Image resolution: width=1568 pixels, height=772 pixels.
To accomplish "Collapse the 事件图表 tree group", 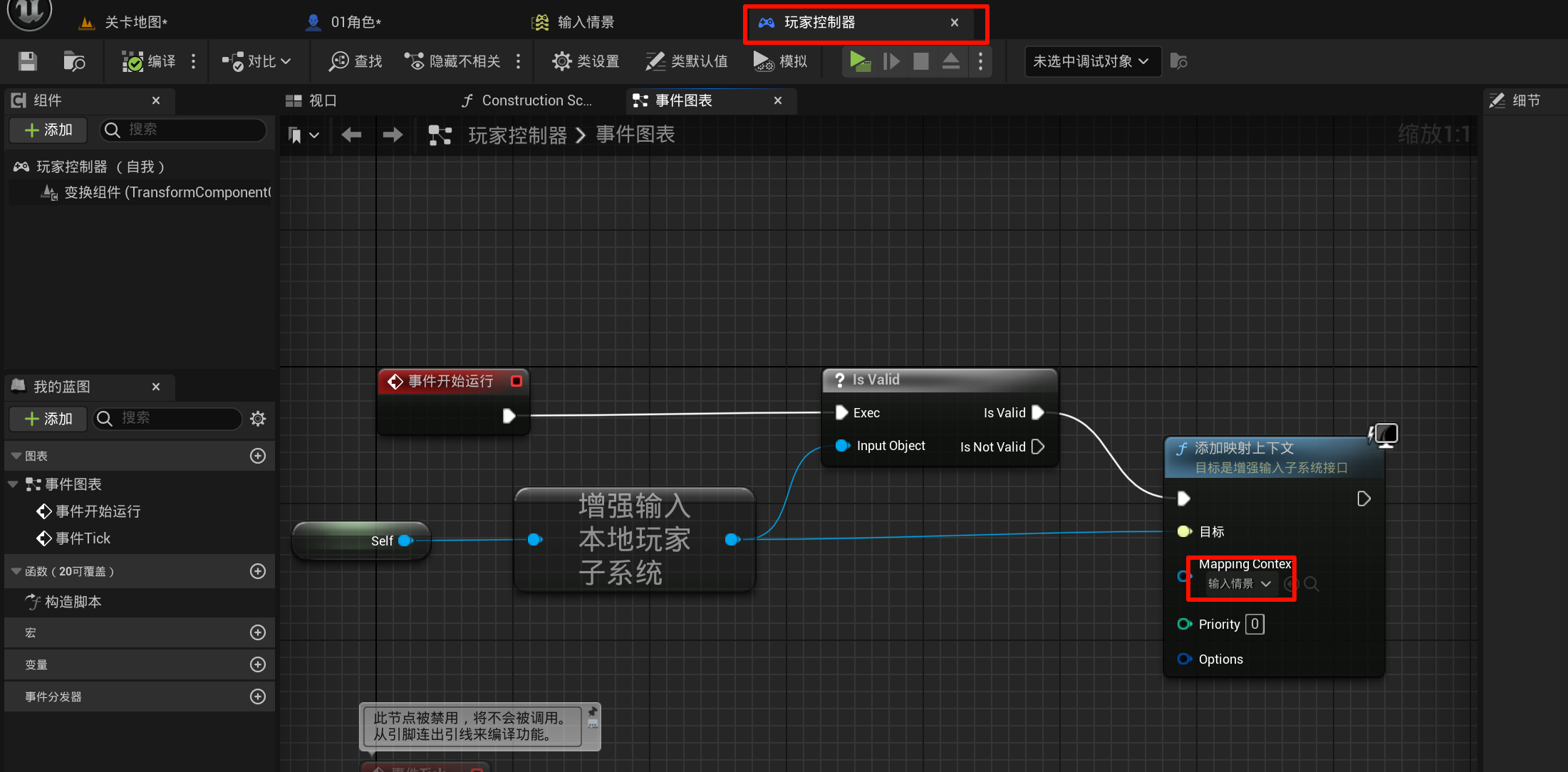I will [13, 484].
